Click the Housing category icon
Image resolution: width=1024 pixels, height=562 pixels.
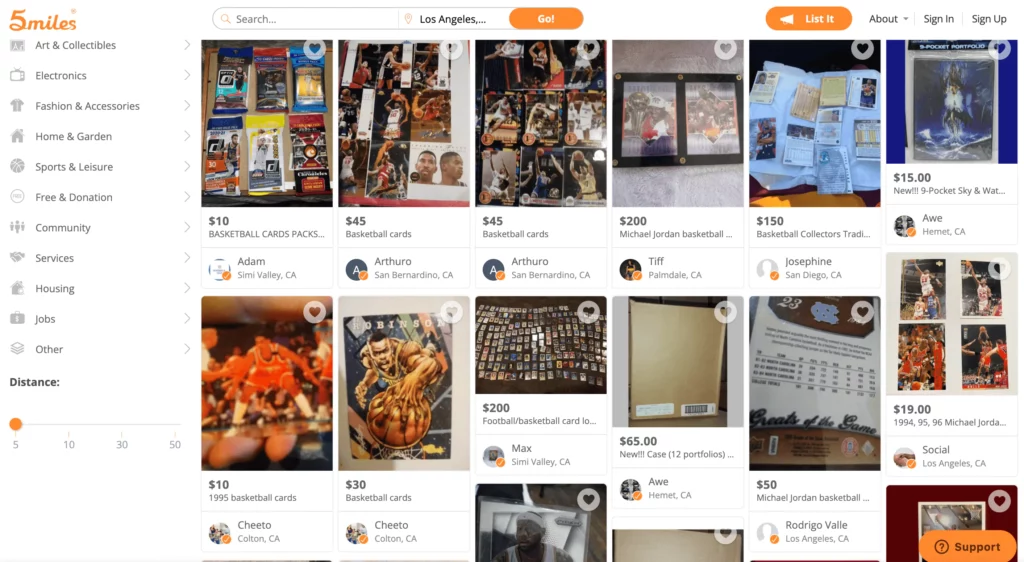coord(18,288)
